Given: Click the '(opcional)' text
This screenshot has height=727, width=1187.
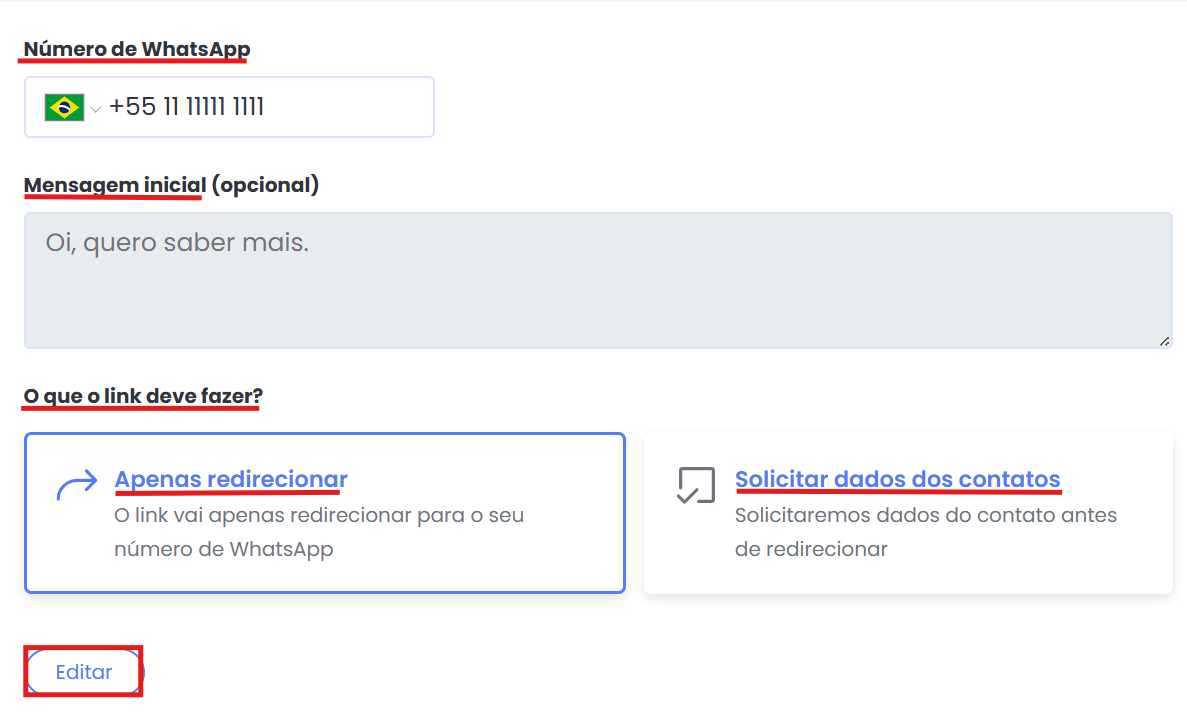Looking at the screenshot, I should pos(265,185).
